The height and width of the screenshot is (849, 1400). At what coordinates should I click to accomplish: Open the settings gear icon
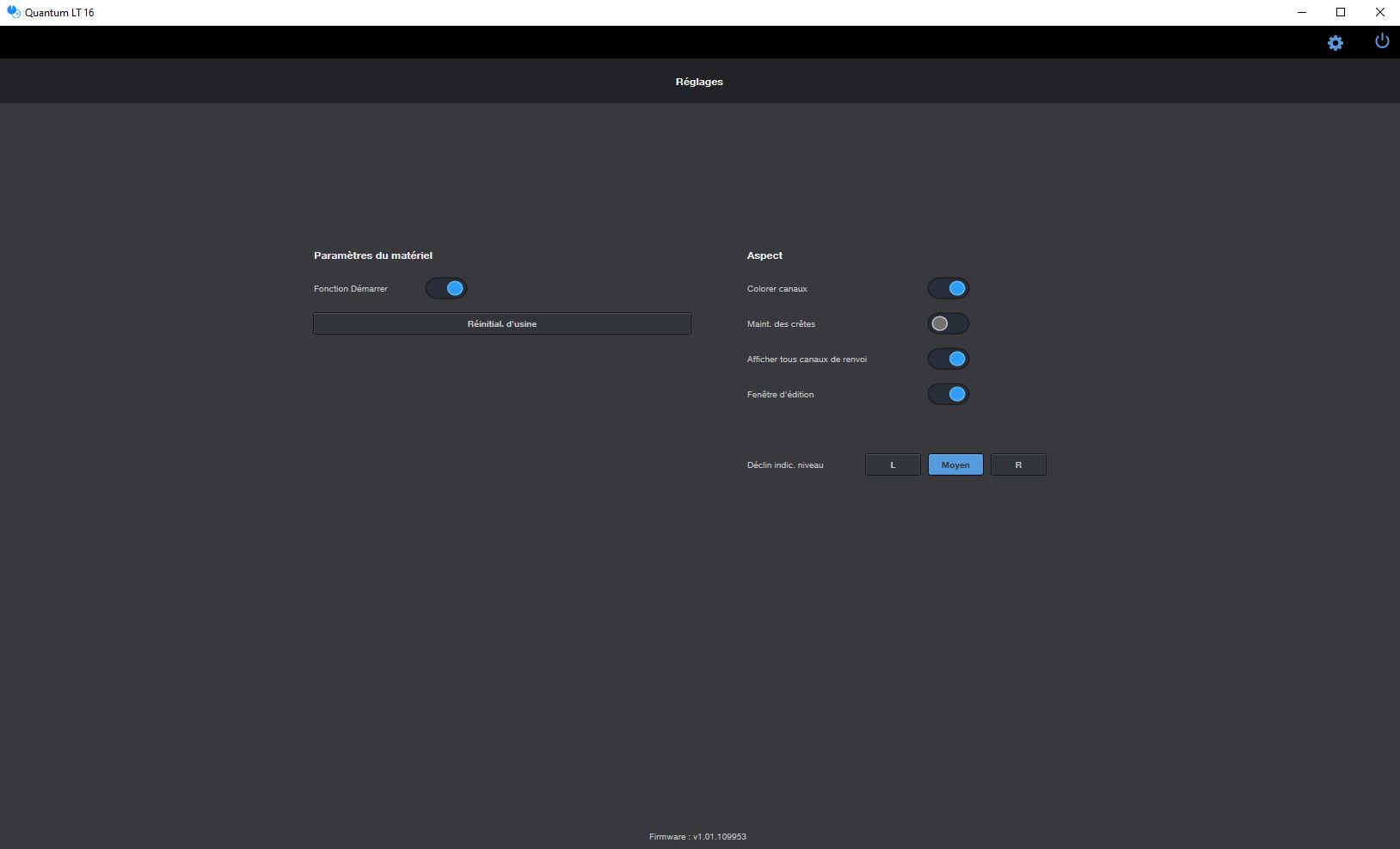pos(1335,43)
